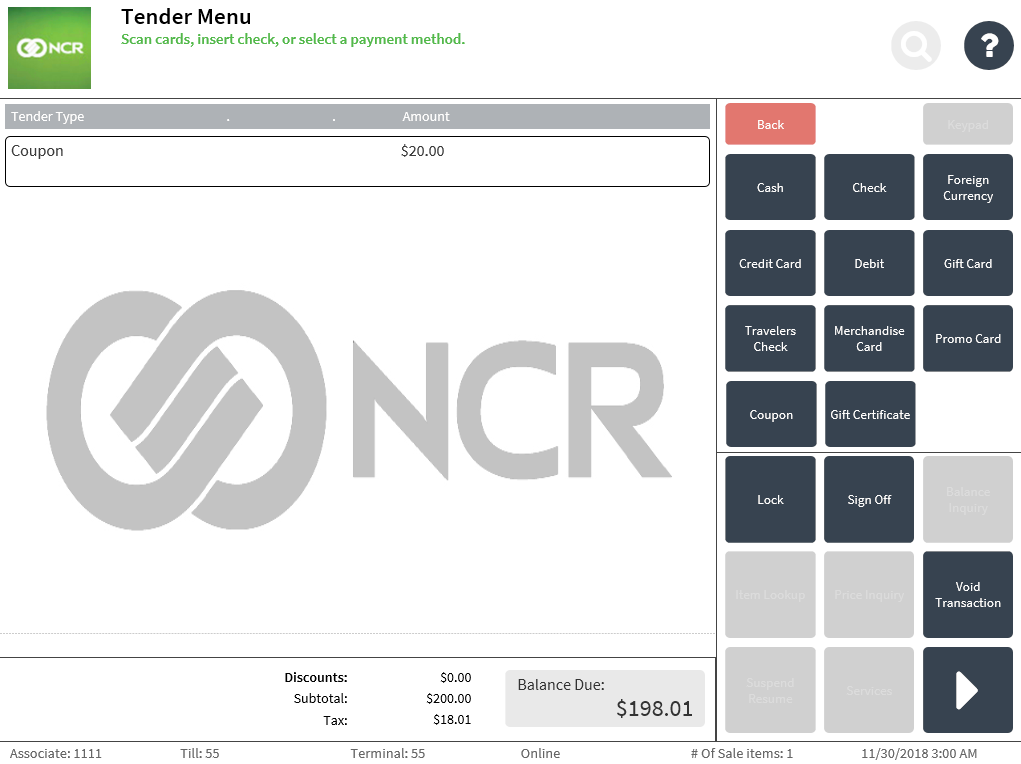The height and width of the screenshot is (764, 1021).
Task: Open Price Inquiry button
Action: 869,595
